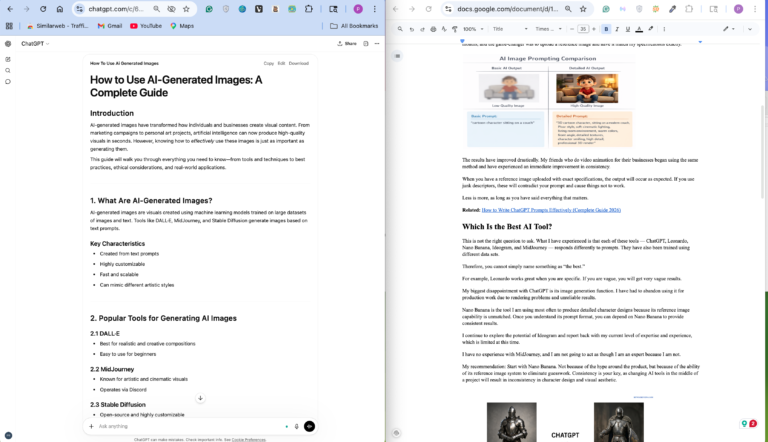Open the Google Docs window Chrome menu

click(755, 9)
